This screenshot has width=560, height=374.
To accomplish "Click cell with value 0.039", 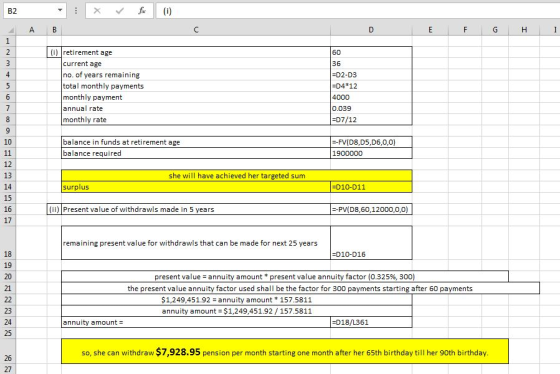I will (x=371, y=108).
